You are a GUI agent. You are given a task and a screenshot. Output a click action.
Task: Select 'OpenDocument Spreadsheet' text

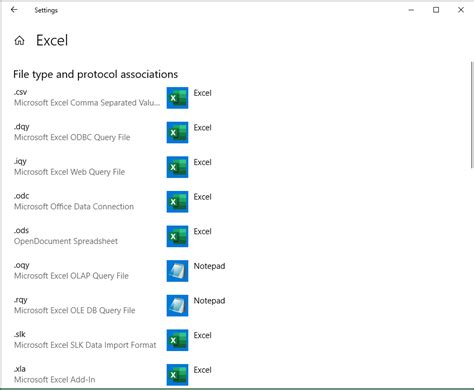click(66, 241)
